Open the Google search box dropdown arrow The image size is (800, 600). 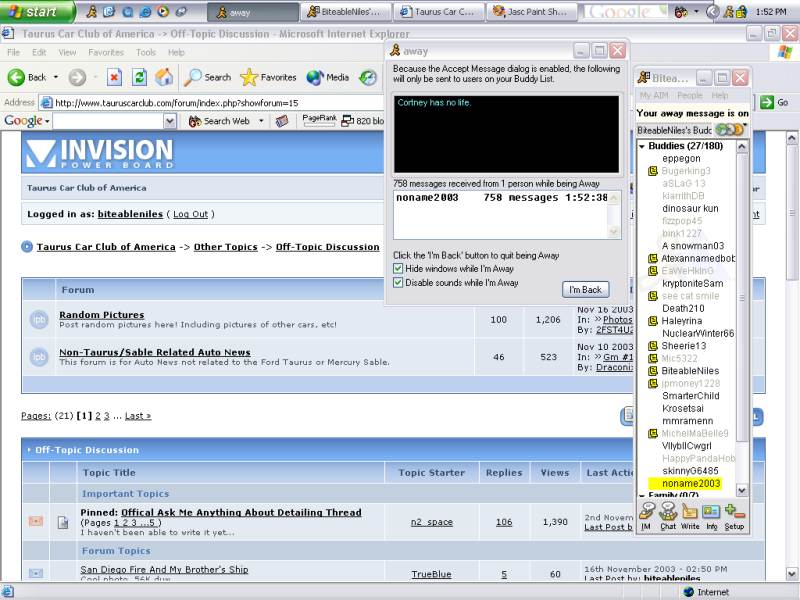[x=170, y=121]
